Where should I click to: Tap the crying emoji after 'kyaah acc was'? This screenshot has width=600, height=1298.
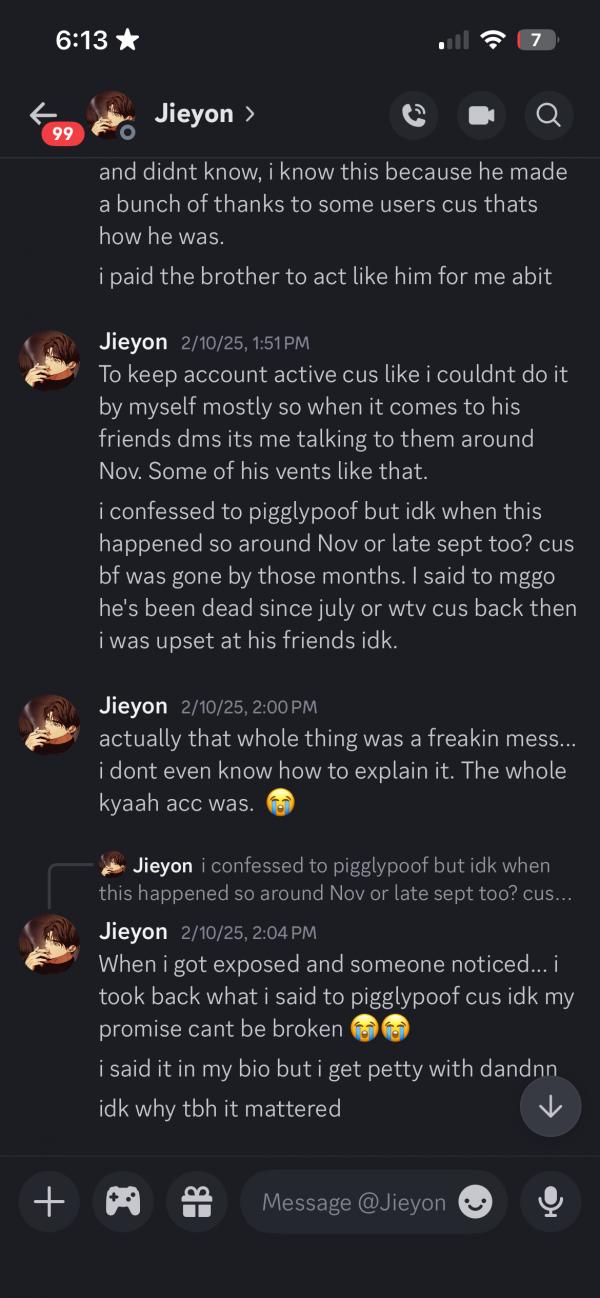(x=281, y=804)
